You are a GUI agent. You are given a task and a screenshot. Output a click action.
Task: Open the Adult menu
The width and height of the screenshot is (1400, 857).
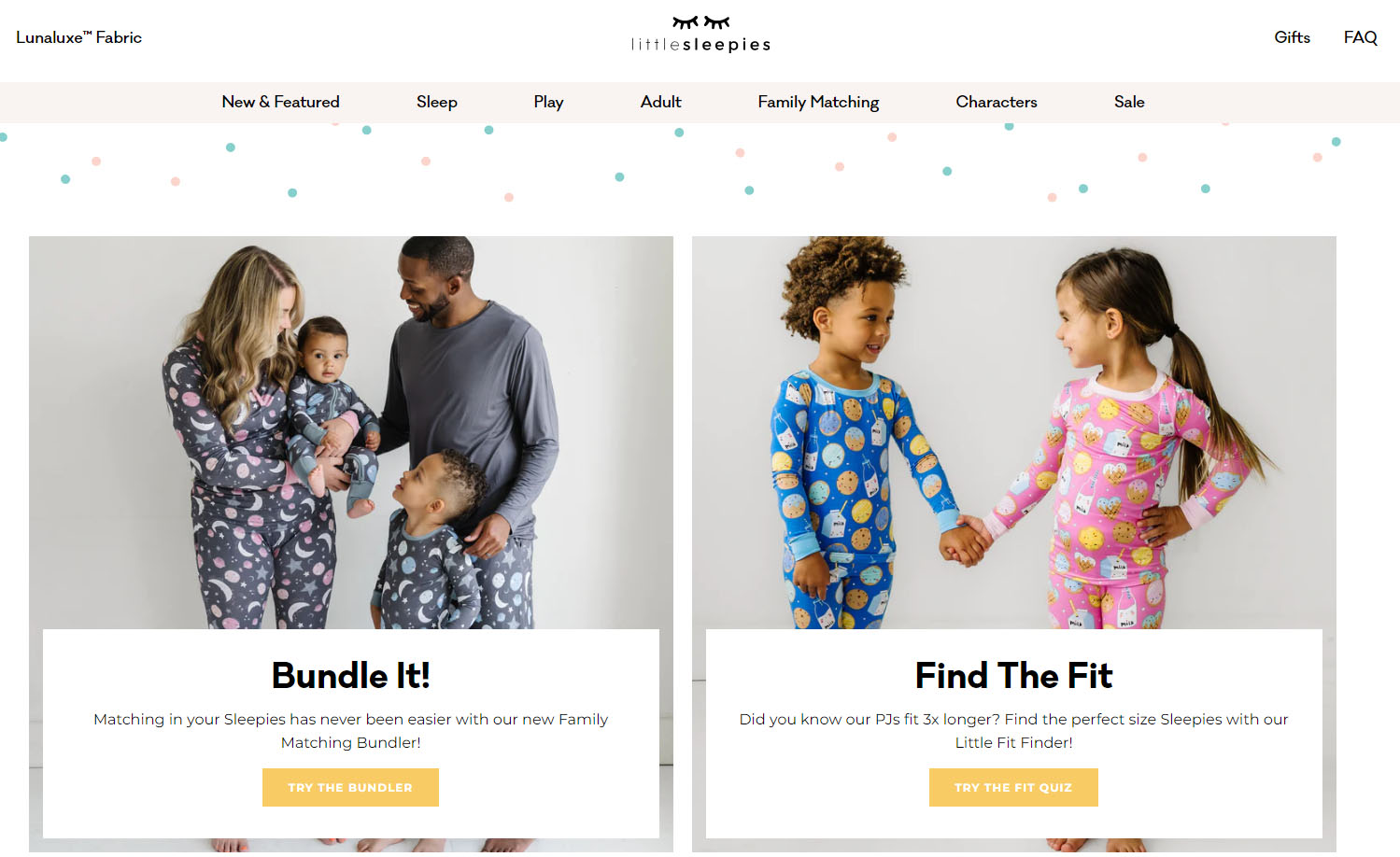[660, 102]
